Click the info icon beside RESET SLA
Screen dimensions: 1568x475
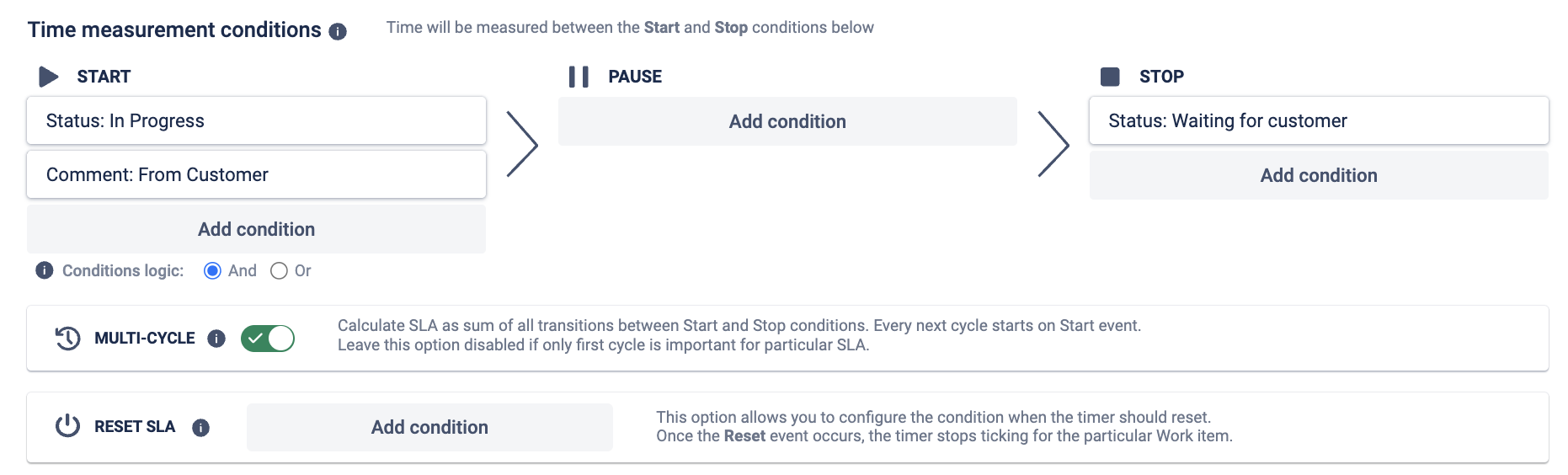pos(200,428)
